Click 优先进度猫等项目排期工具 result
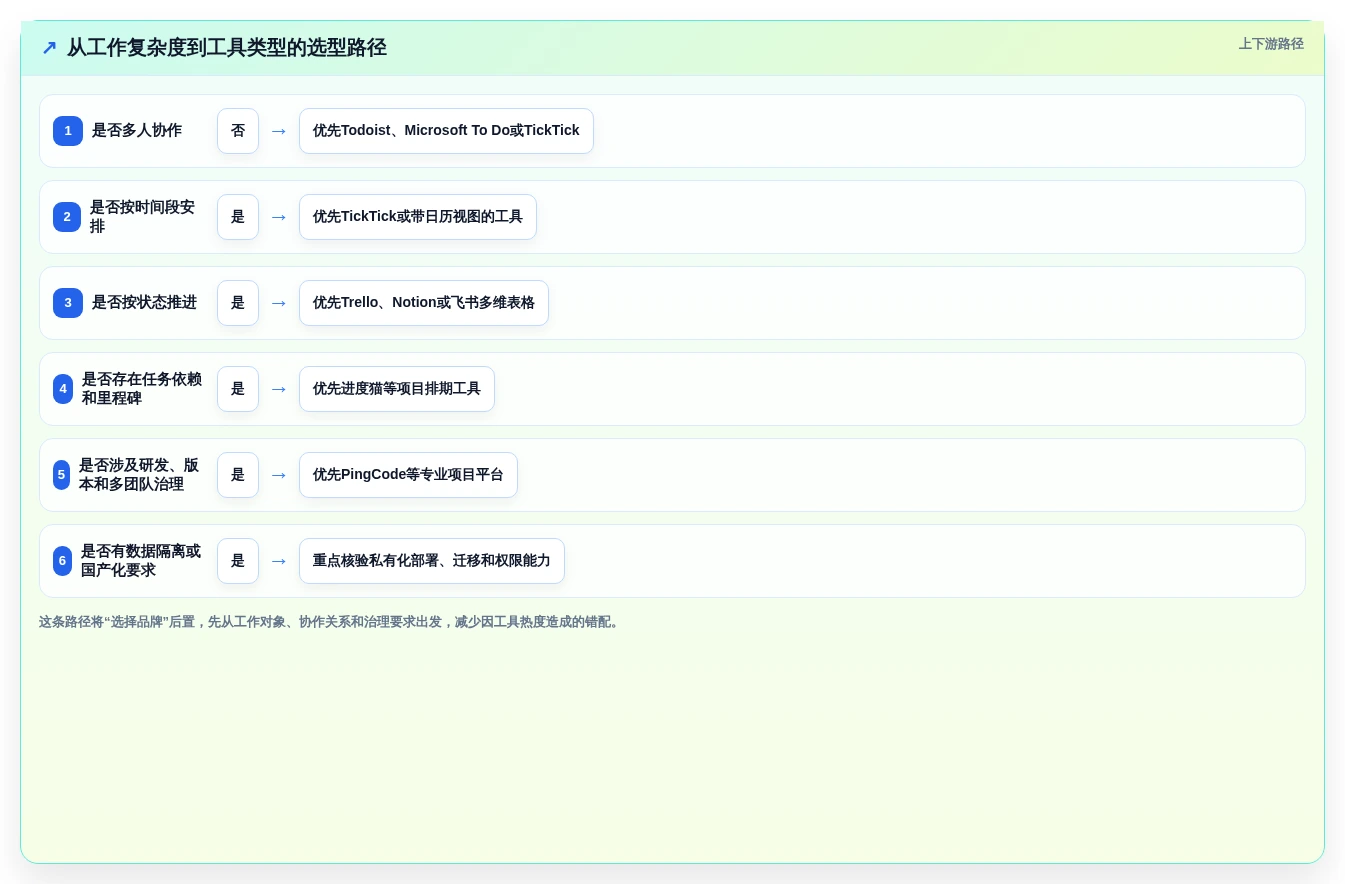This screenshot has width=1345, height=884. [397, 389]
